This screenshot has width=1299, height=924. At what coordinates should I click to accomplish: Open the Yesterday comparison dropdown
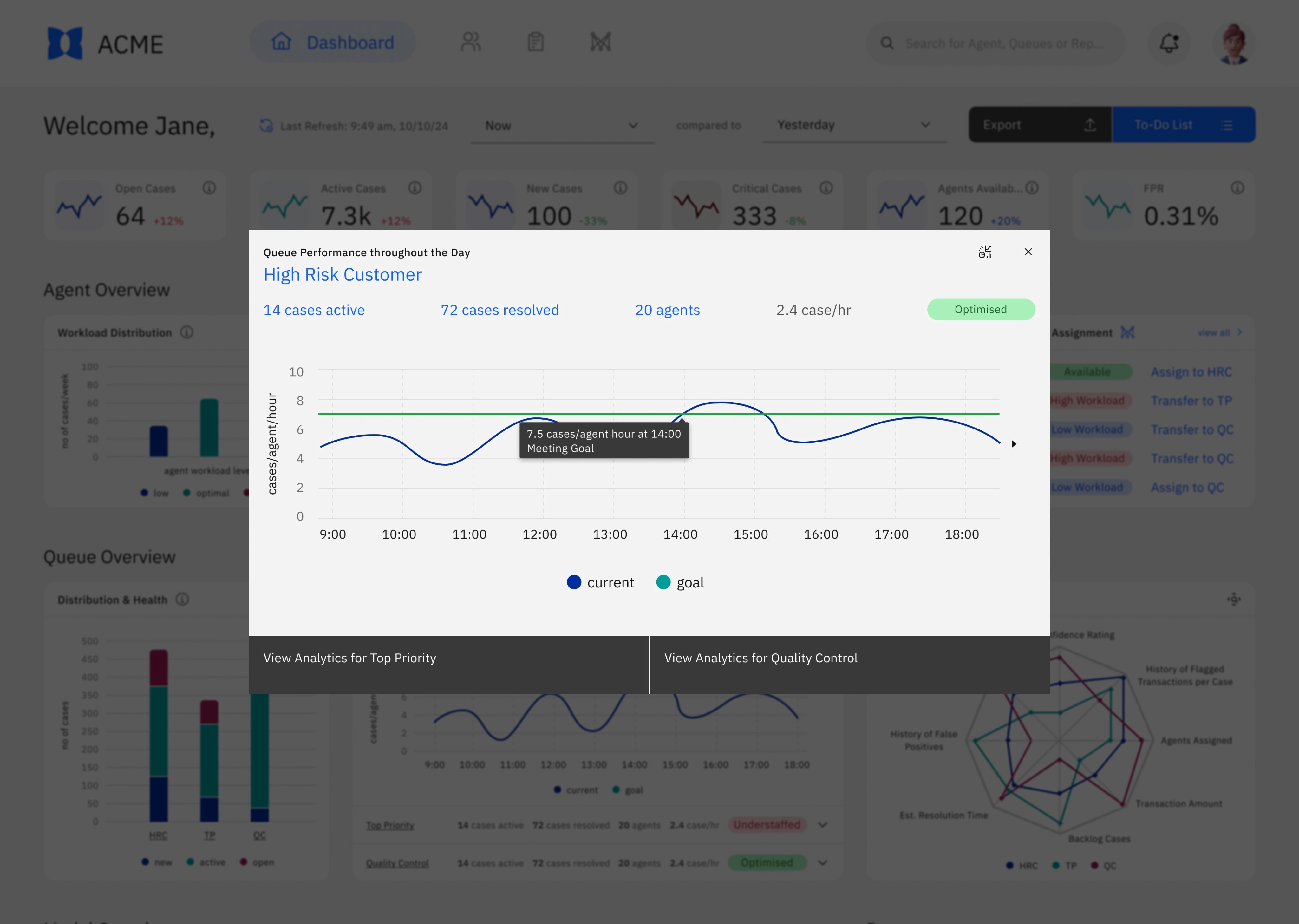[x=854, y=125]
